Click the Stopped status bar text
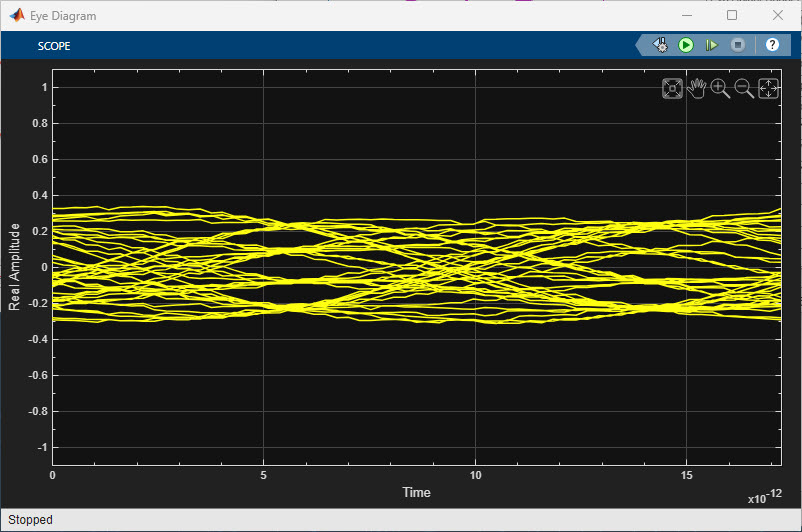Viewport: 802px width, 532px height. [x=30, y=520]
